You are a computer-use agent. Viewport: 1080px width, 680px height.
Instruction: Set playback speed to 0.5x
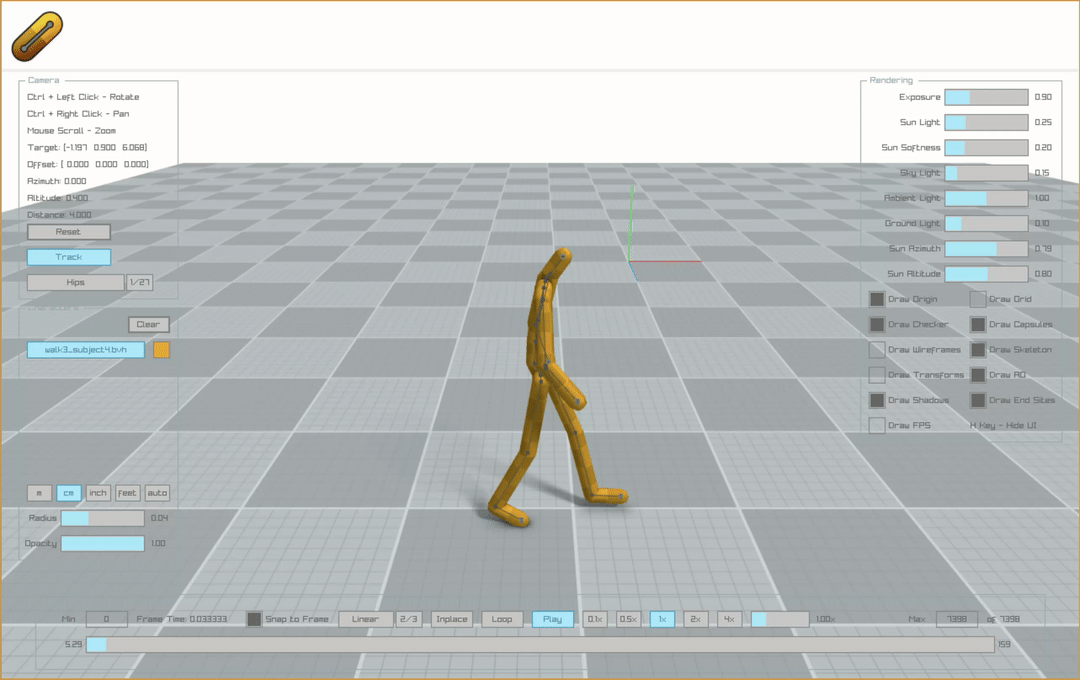tap(628, 619)
